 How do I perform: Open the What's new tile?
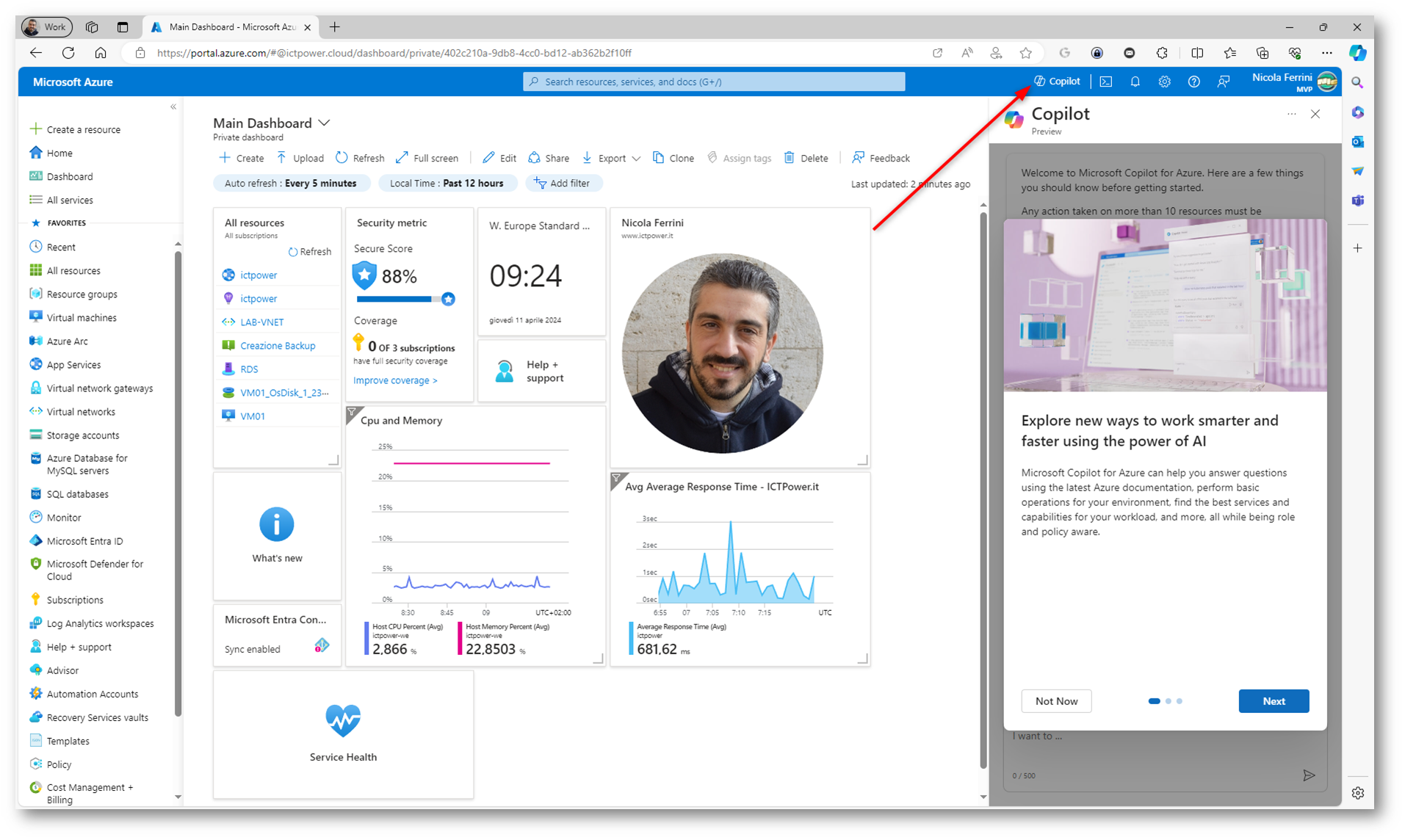(x=277, y=536)
